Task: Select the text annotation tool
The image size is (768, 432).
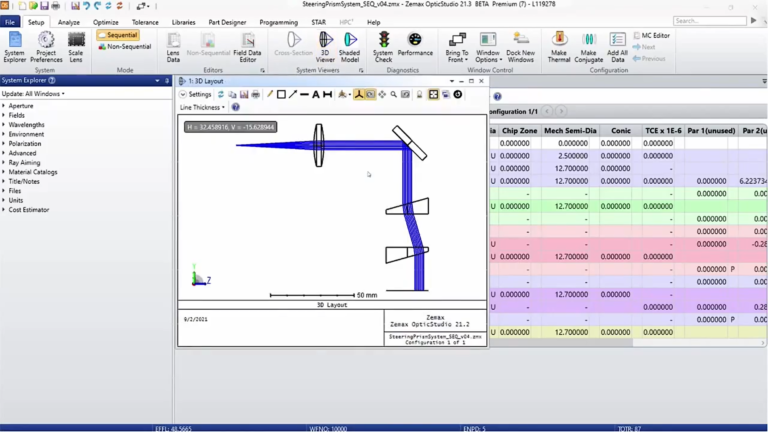Action: [x=316, y=95]
